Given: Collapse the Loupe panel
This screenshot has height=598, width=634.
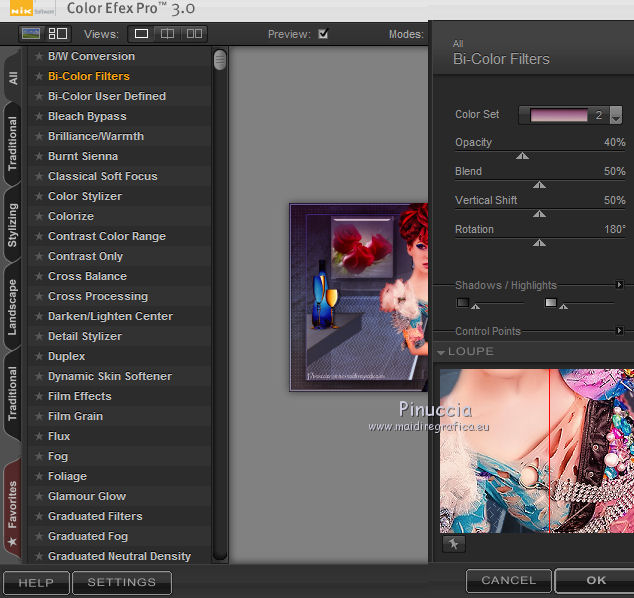Looking at the screenshot, I should pos(441,352).
